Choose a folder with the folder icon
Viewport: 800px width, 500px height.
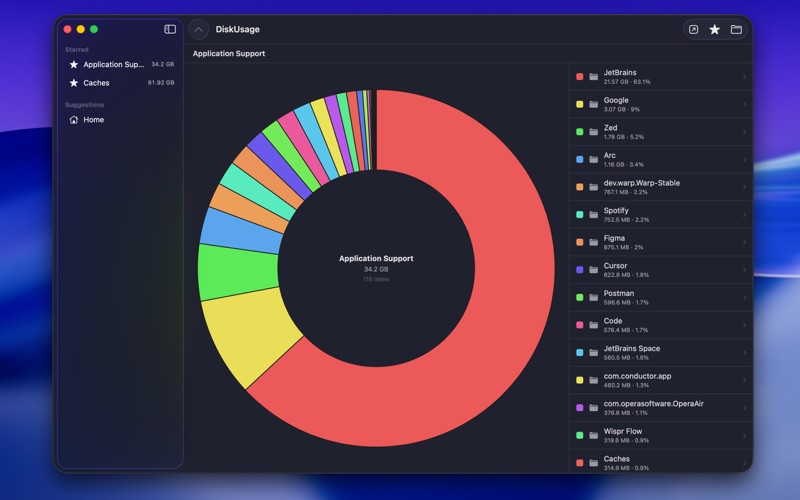click(x=736, y=30)
